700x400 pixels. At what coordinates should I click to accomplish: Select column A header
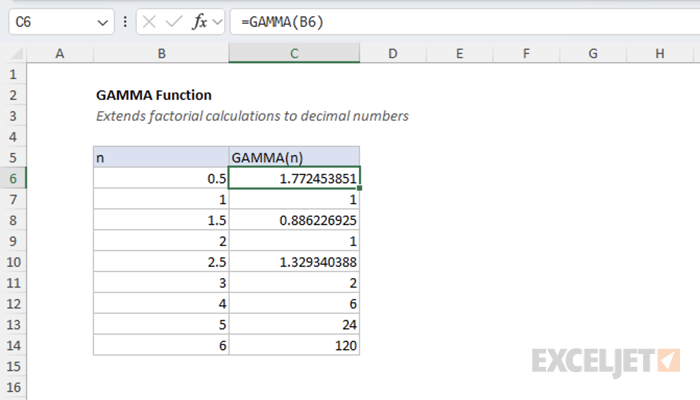tap(60, 54)
